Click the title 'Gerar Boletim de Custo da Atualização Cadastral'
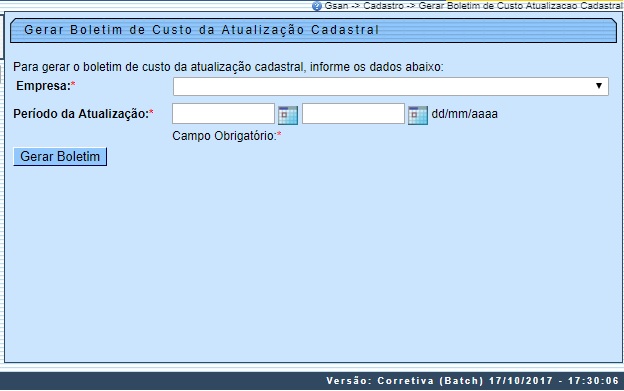Screen dimensions: 624x391 click(201, 30)
